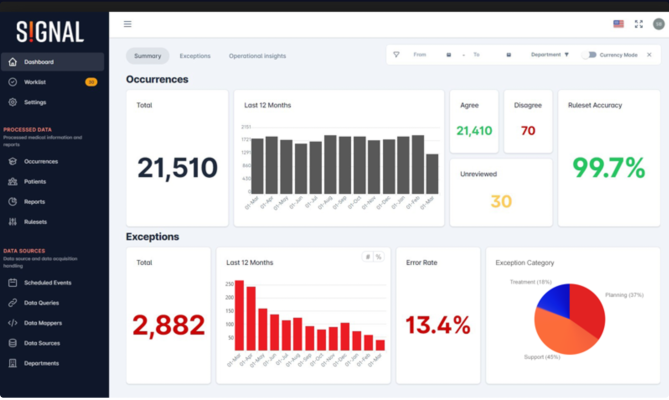Toggle the Currency Mode switch

pyautogui.click(x=590, y=55)
